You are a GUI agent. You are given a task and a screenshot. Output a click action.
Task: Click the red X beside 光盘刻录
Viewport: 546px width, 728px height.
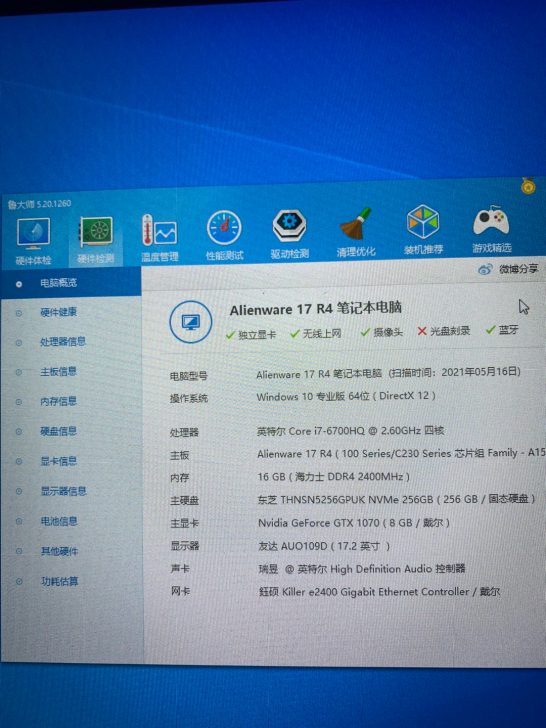[x=422, y=331]
